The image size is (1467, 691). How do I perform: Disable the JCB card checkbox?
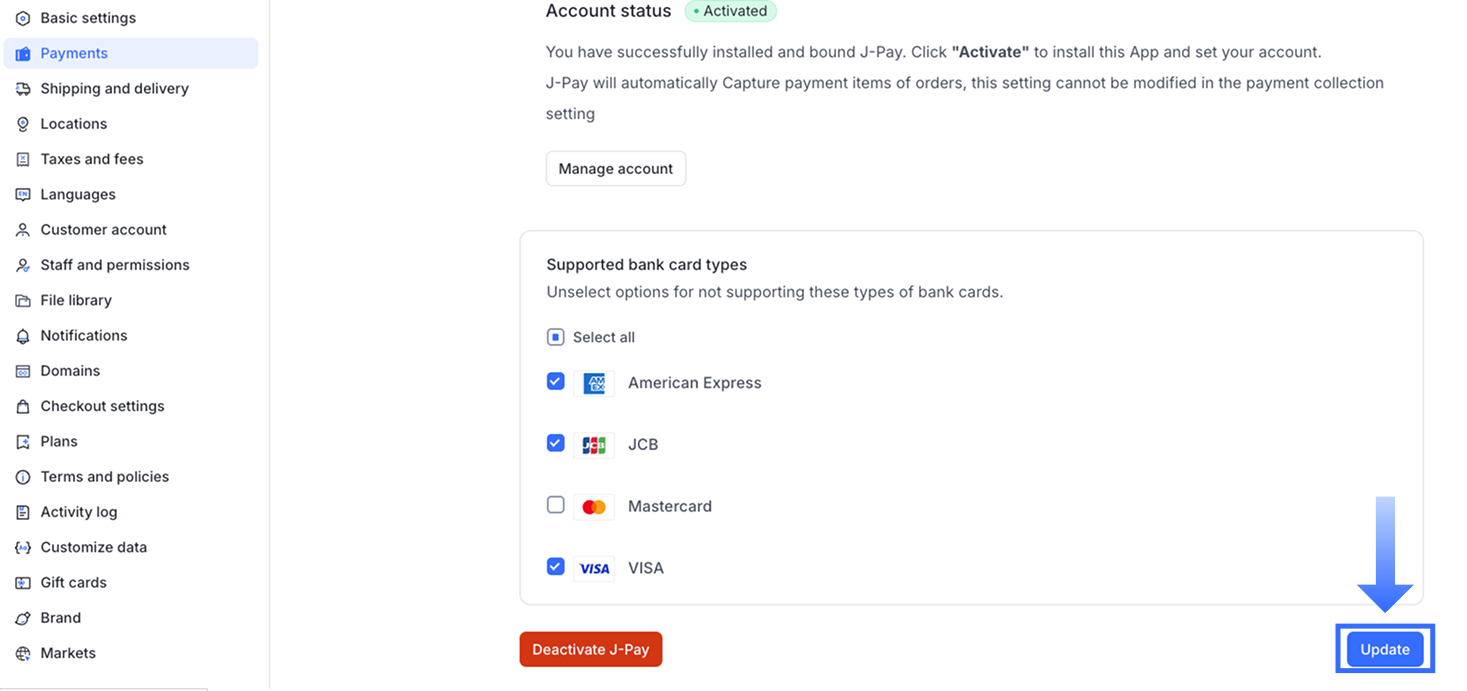[556, 443]
